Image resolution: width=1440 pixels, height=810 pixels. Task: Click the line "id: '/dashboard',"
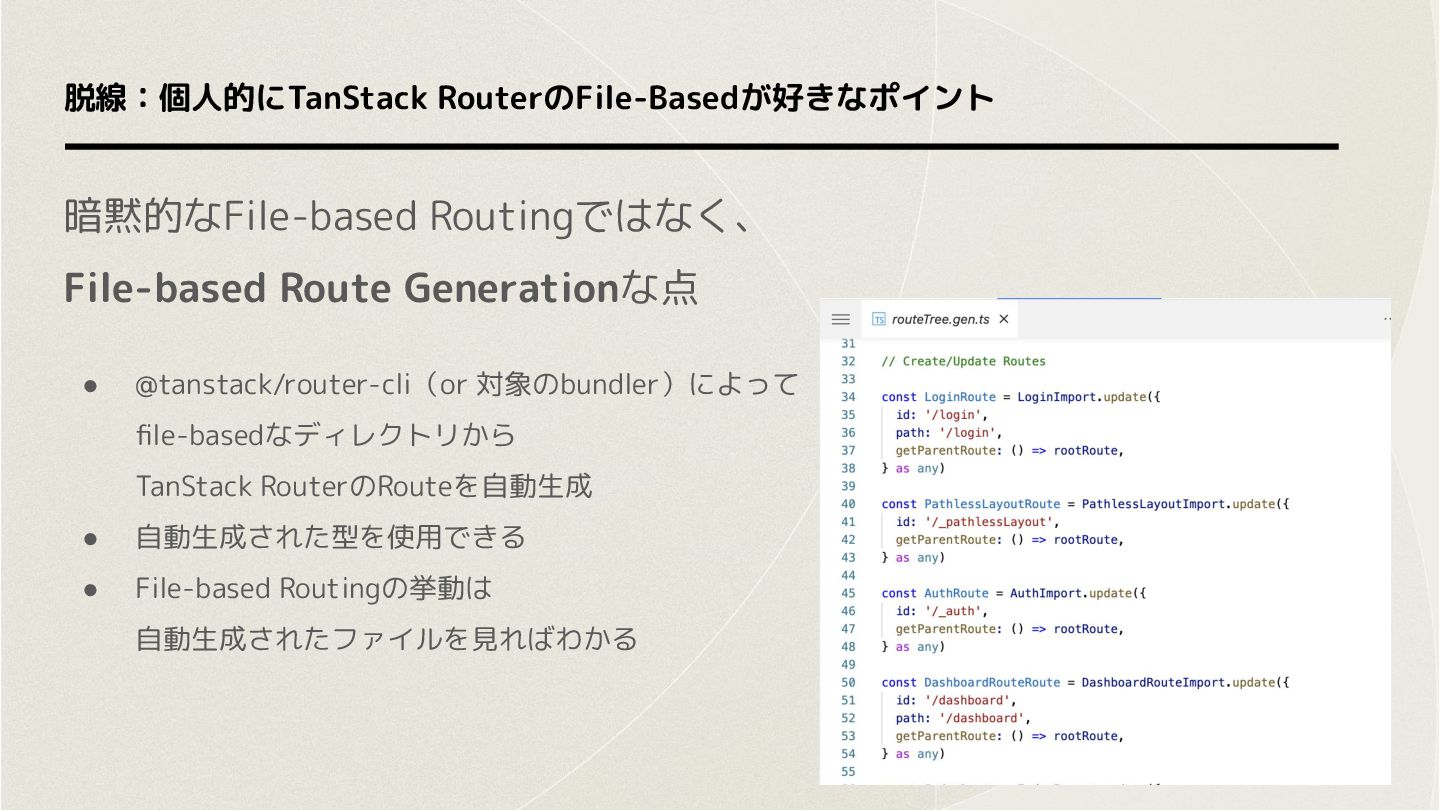[x=956, y=700]
